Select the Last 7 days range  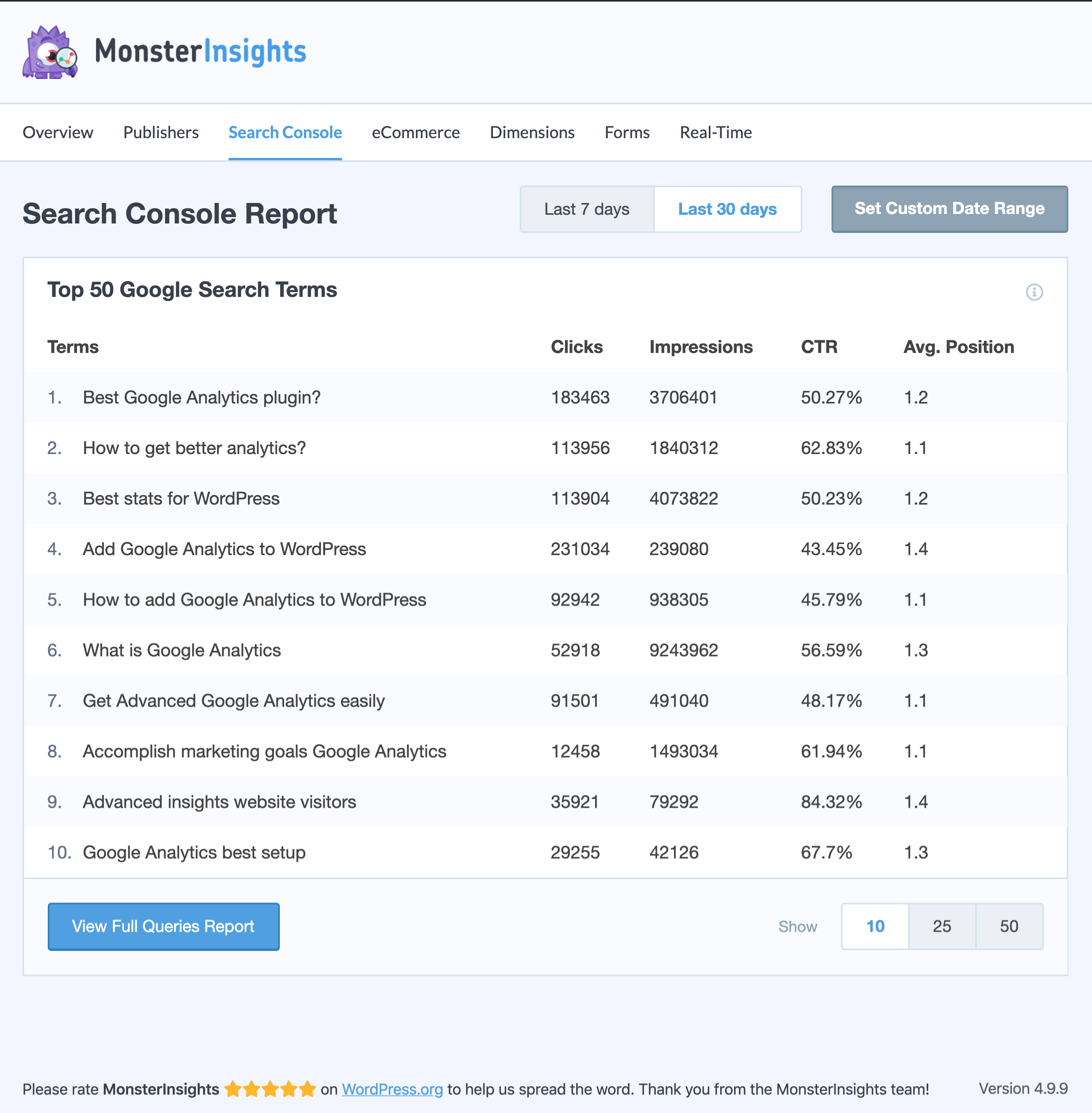pyautogui.click(x=586, y=209)
